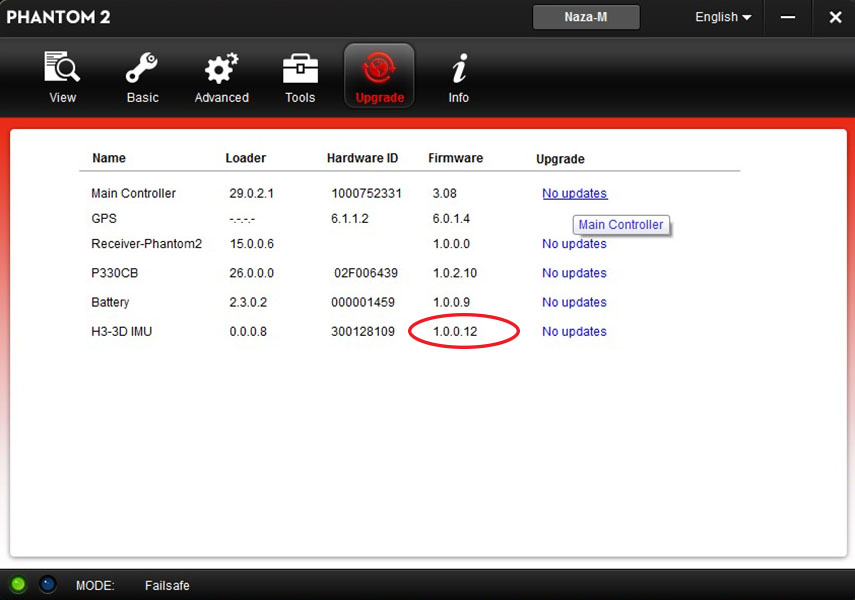Click the Firmware column header
The image size is (855, 600).
(455, 158)
